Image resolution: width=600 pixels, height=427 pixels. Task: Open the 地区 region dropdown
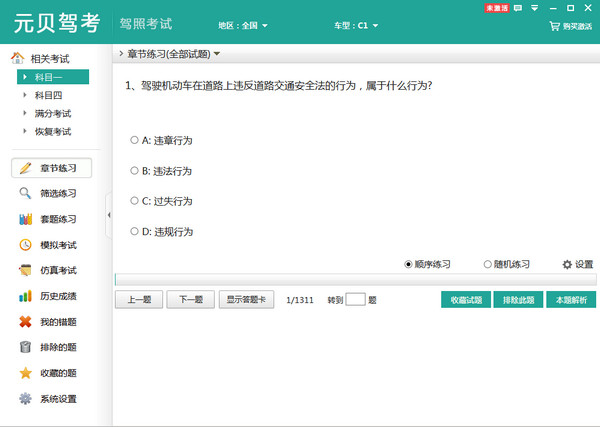(x=243, y=26)
